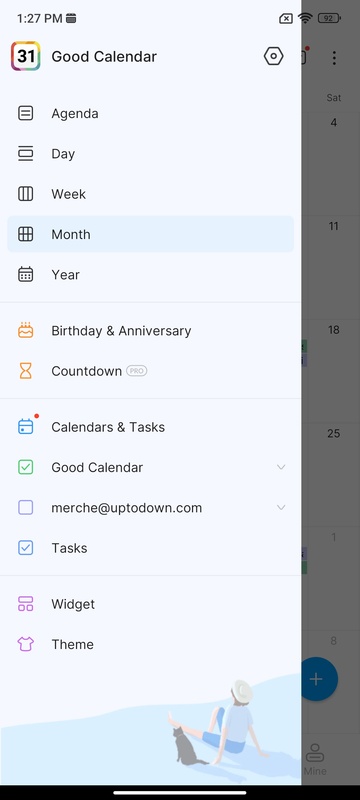Open settings via the hexagon icon
Screen dimensions: 360x800
[273, 56]
